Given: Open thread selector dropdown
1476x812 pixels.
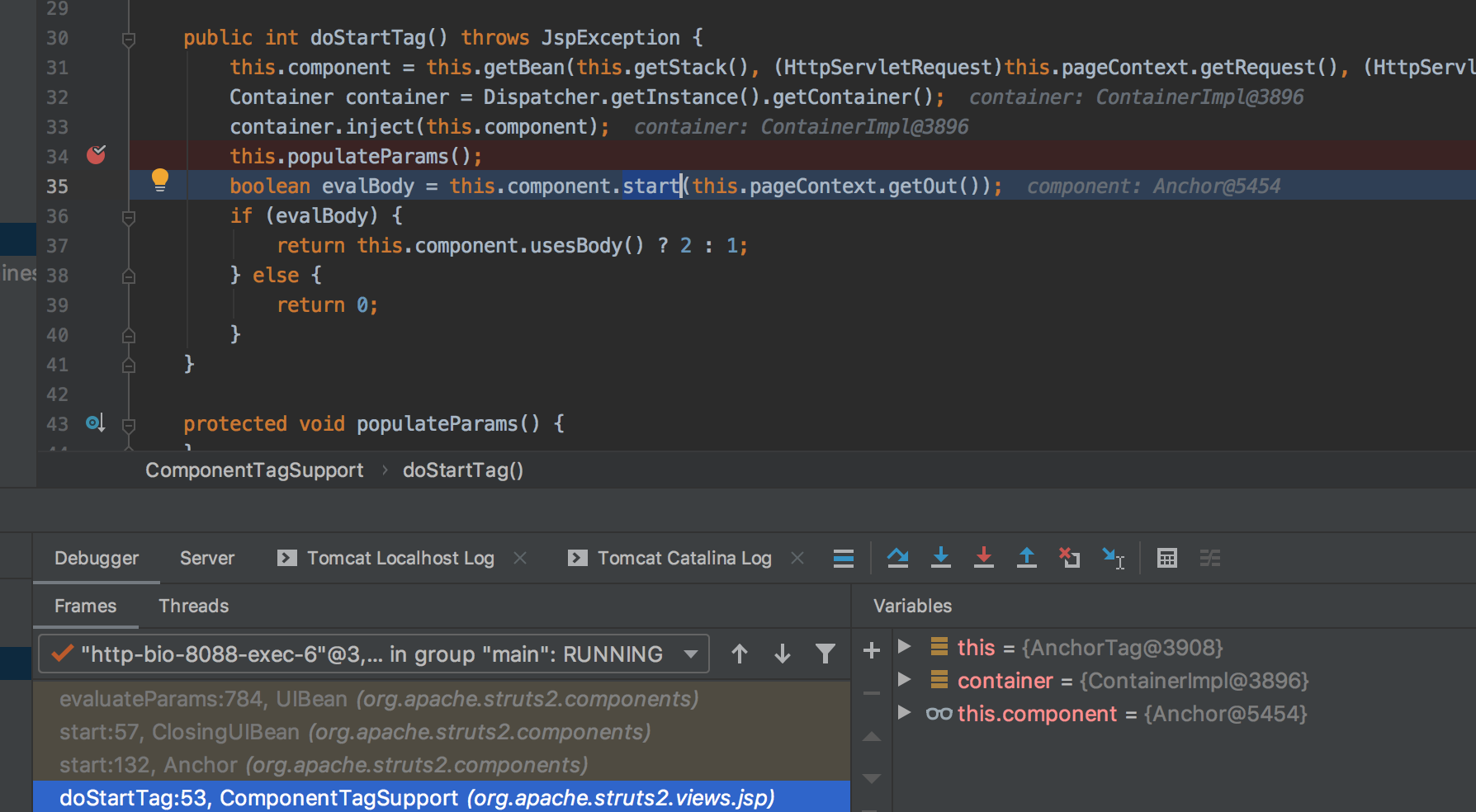Looking at the screenshot, I should (374, 654).
